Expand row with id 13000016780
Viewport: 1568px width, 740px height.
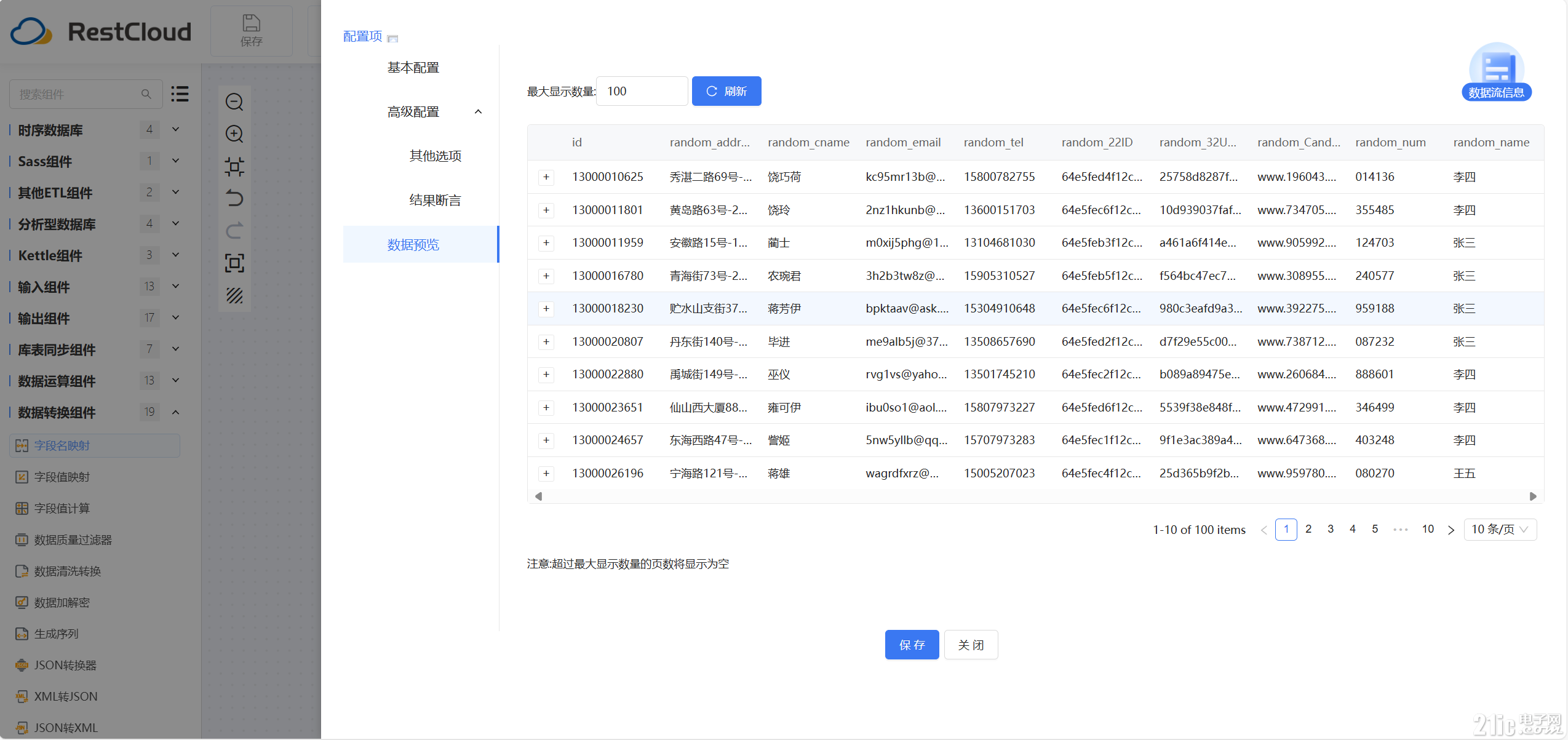click(546, 276)
